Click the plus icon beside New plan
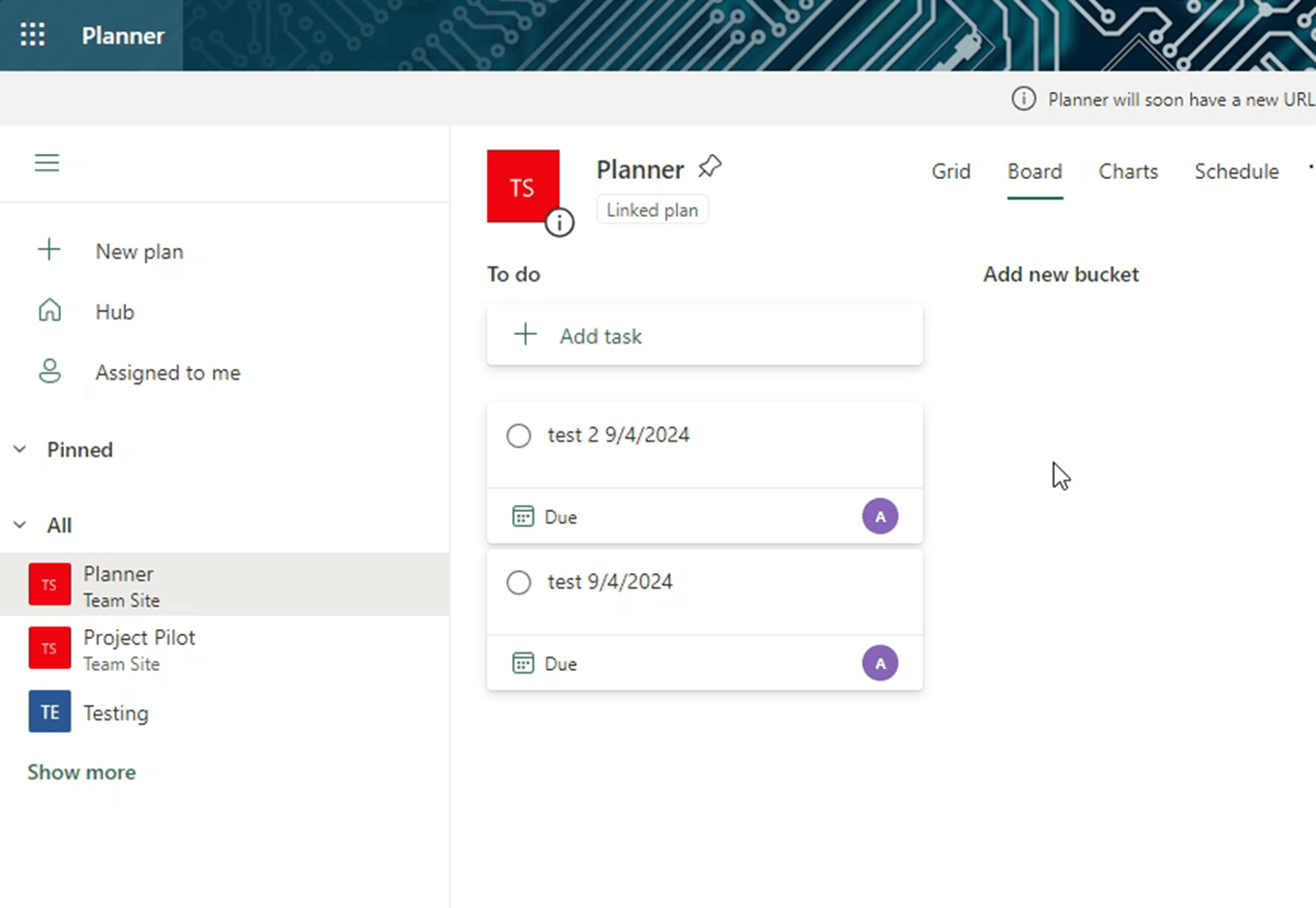Screen dimensions: 1316x908 tap(49, 251)
